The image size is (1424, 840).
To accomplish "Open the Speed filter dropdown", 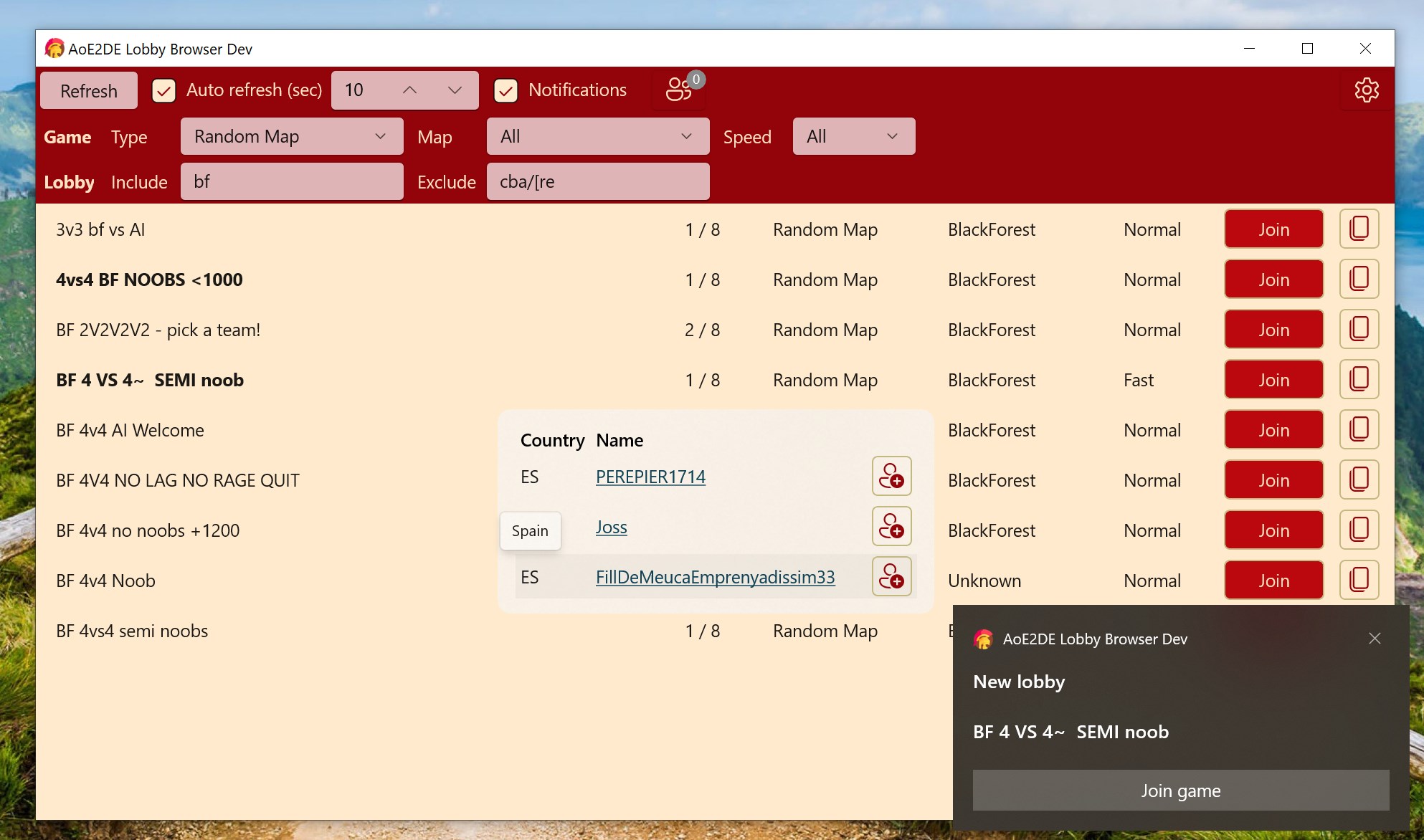I will pos(853,136).
